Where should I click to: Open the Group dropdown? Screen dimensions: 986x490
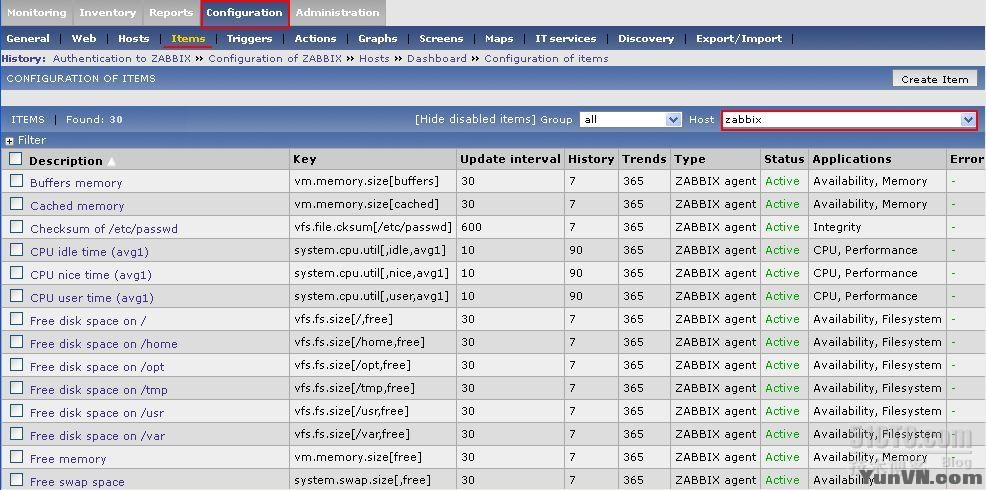point(630,119)
